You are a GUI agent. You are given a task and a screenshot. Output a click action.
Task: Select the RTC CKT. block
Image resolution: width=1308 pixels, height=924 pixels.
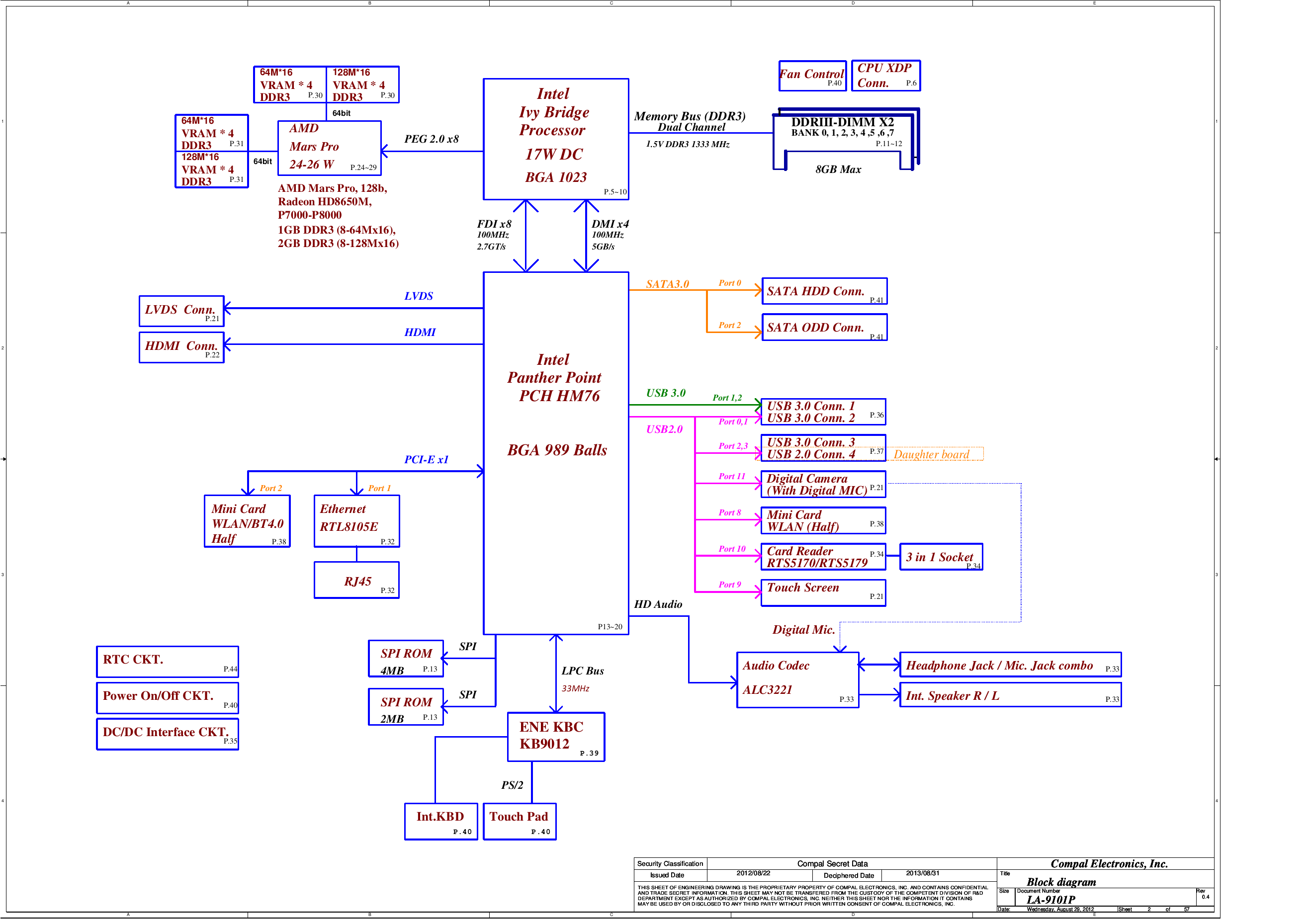tap(168, 662)
